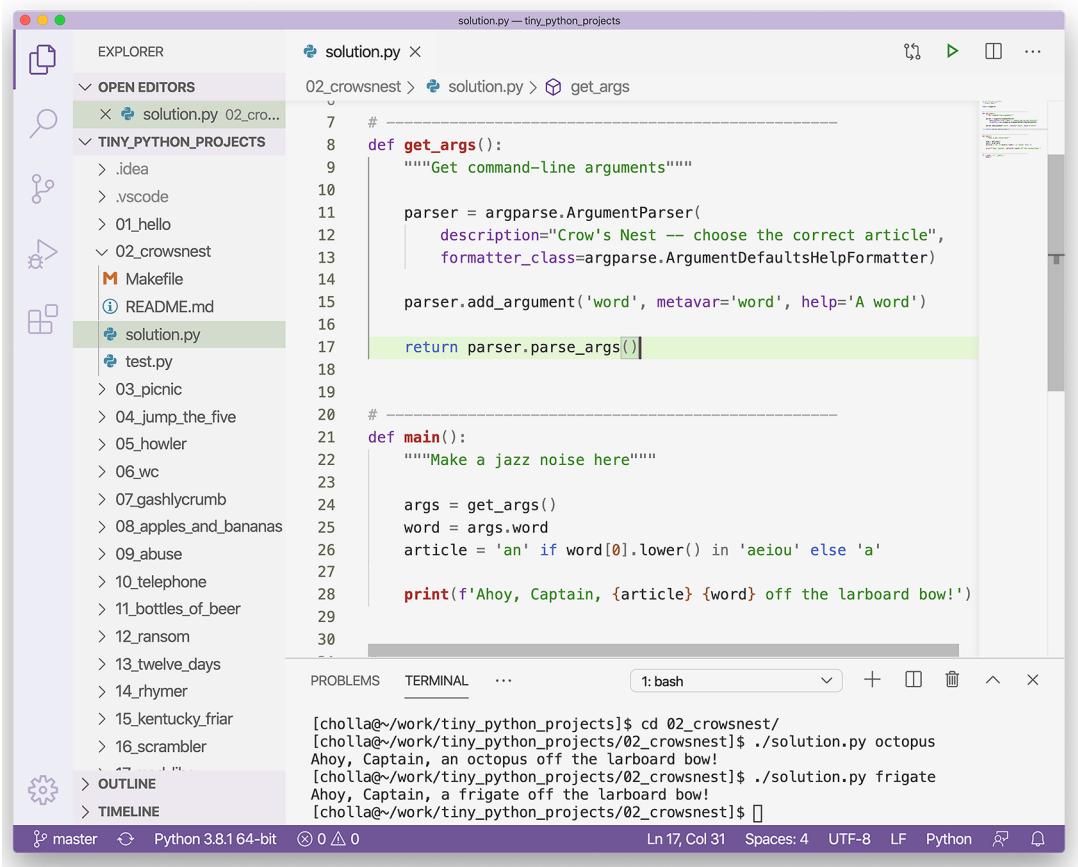Click the Manage gear icon
Screen dimensions: 1078x867
point(42,791)
